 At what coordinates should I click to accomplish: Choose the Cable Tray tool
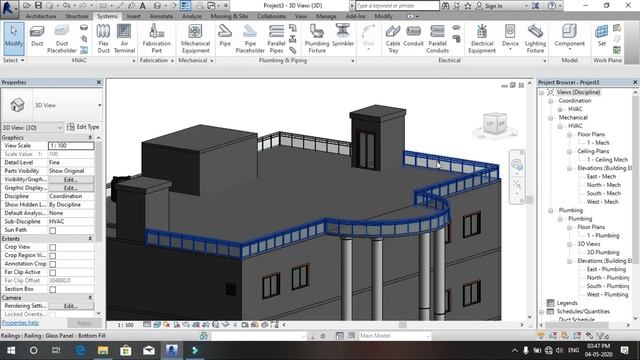393,39
